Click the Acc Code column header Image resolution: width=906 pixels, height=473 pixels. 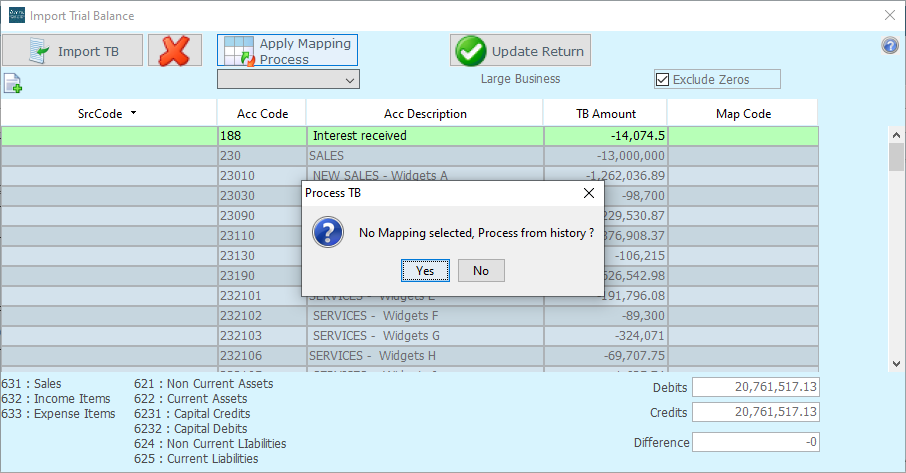262,114
